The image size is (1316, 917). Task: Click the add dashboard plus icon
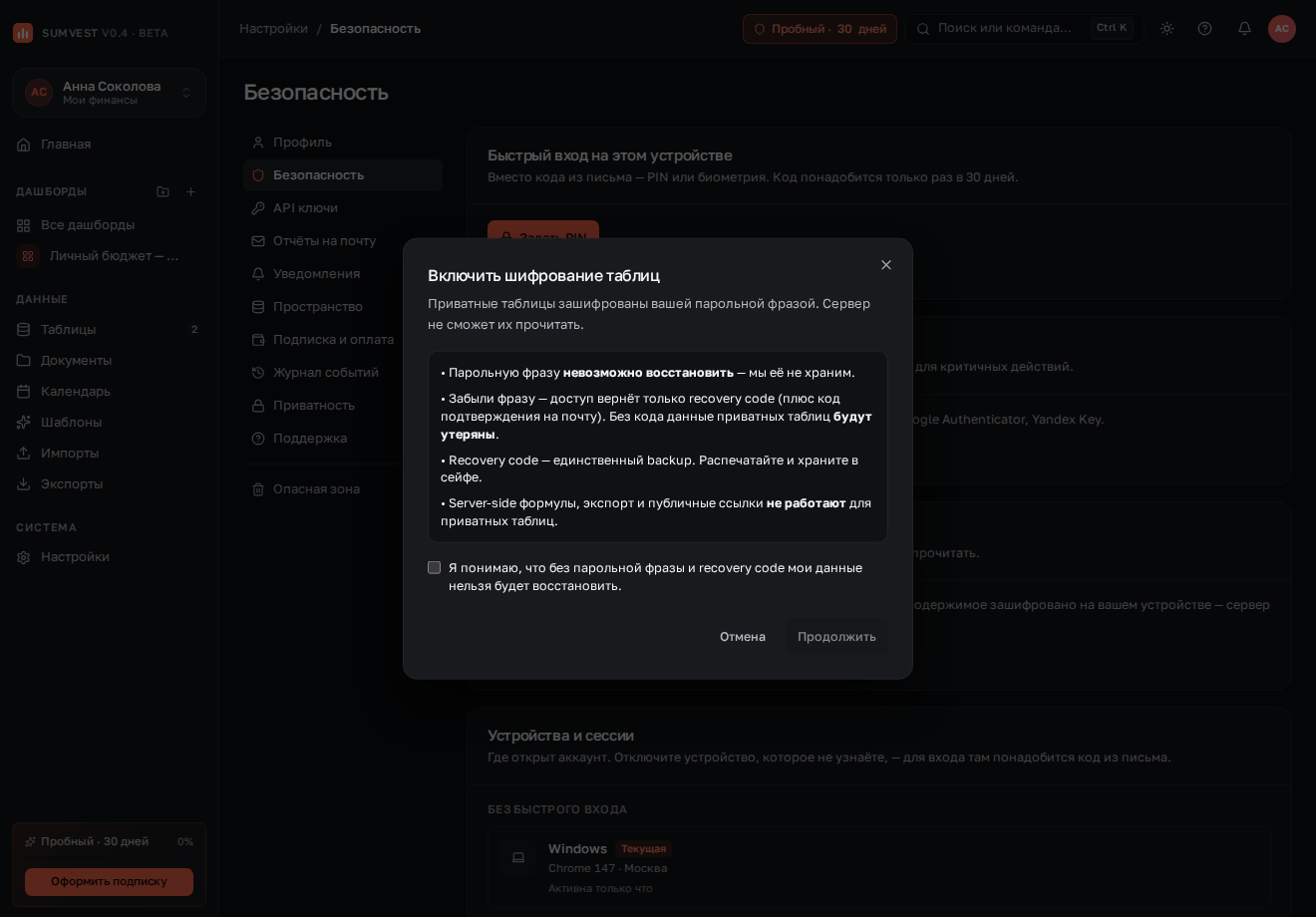(x=191, y=191)
